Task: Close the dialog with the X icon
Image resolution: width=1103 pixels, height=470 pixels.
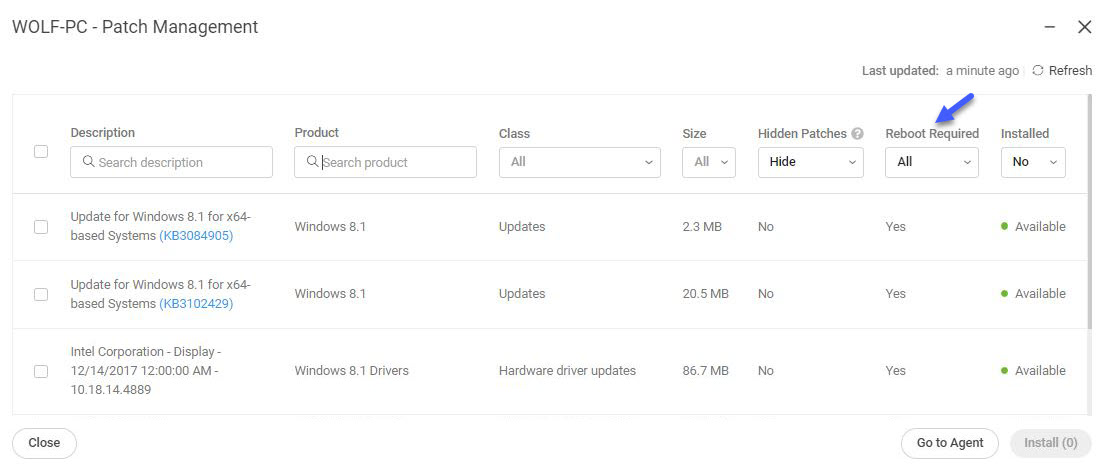Action: (x=1084, y=27)
